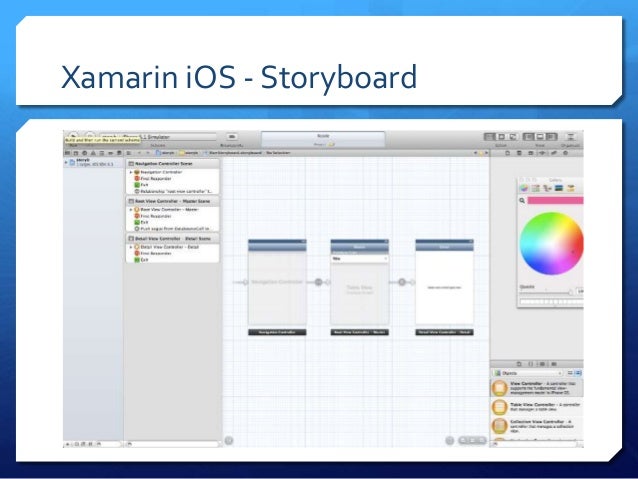
Task: Expand the project root in navigator
Action: coord(66,162)
